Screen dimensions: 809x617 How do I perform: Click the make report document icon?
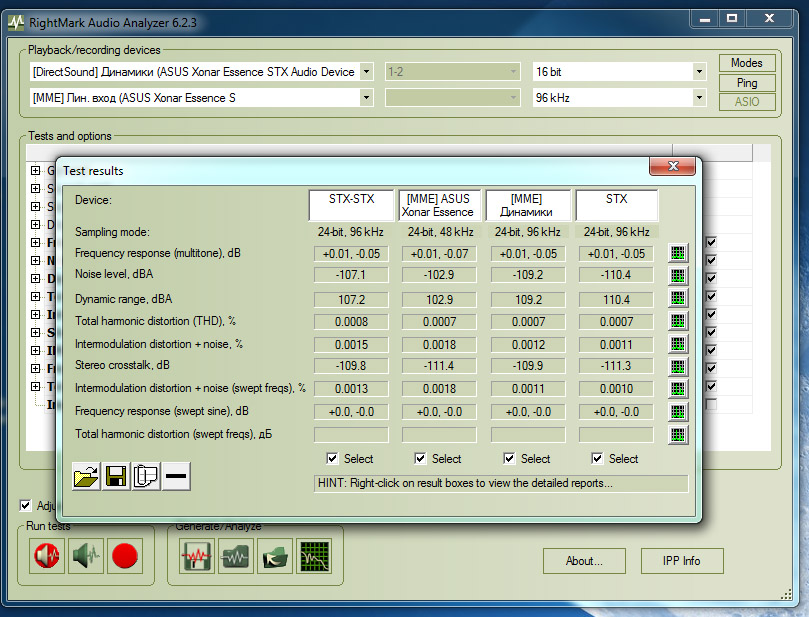146,476
